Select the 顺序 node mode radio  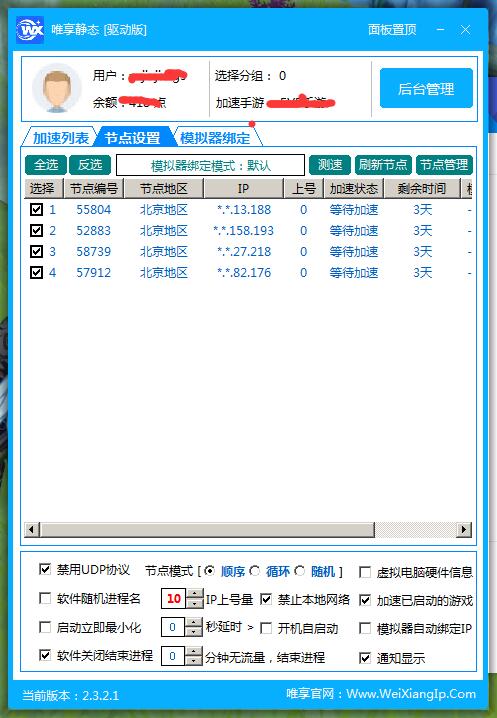[209, 571]
